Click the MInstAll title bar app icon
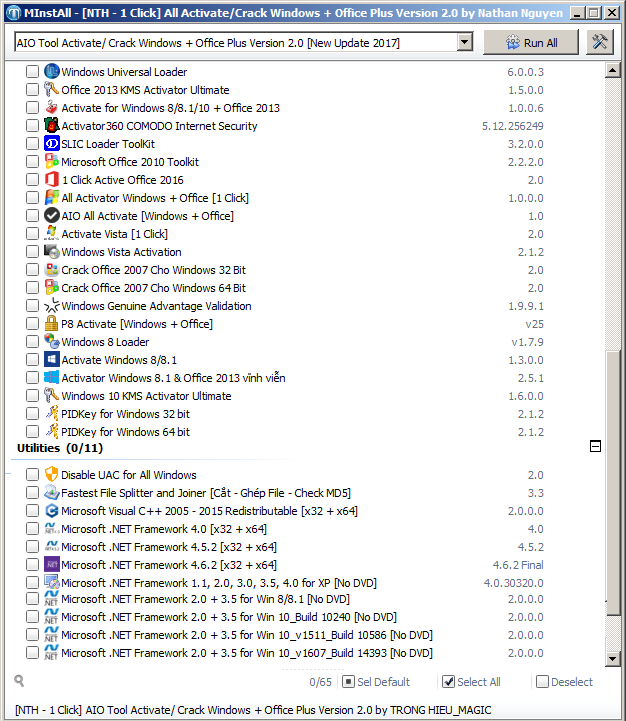The width and height of the screenshot is (626, 721). [14, 12]
